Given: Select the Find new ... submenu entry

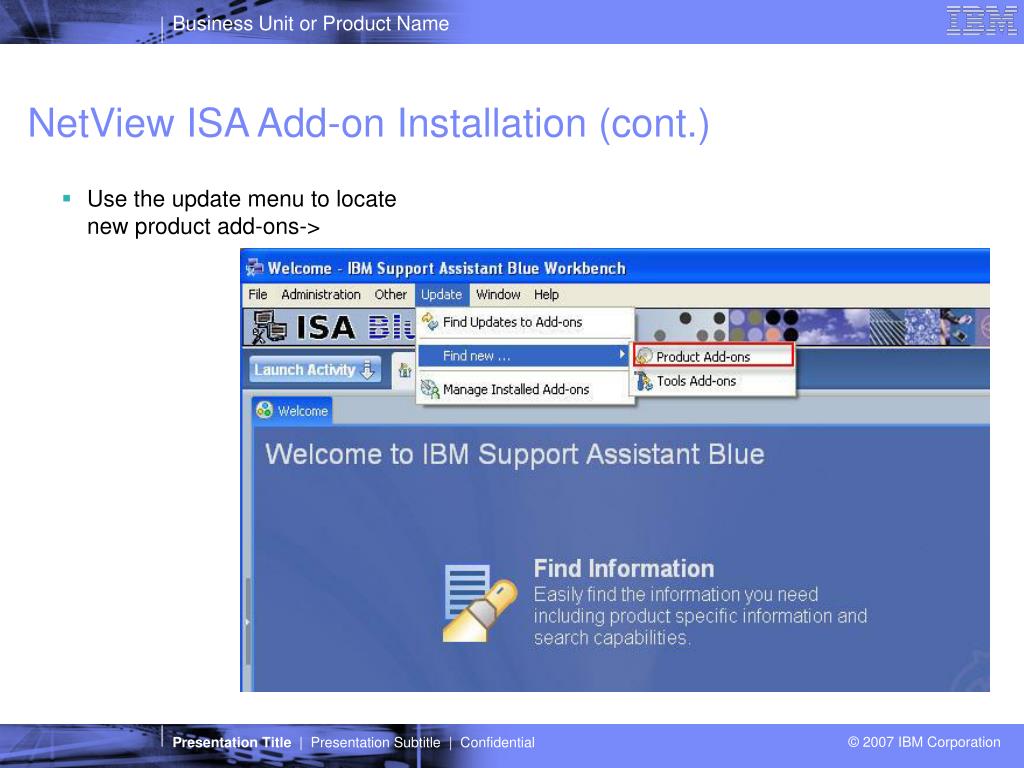Looking at the screenshot, I should click(525, 356).
